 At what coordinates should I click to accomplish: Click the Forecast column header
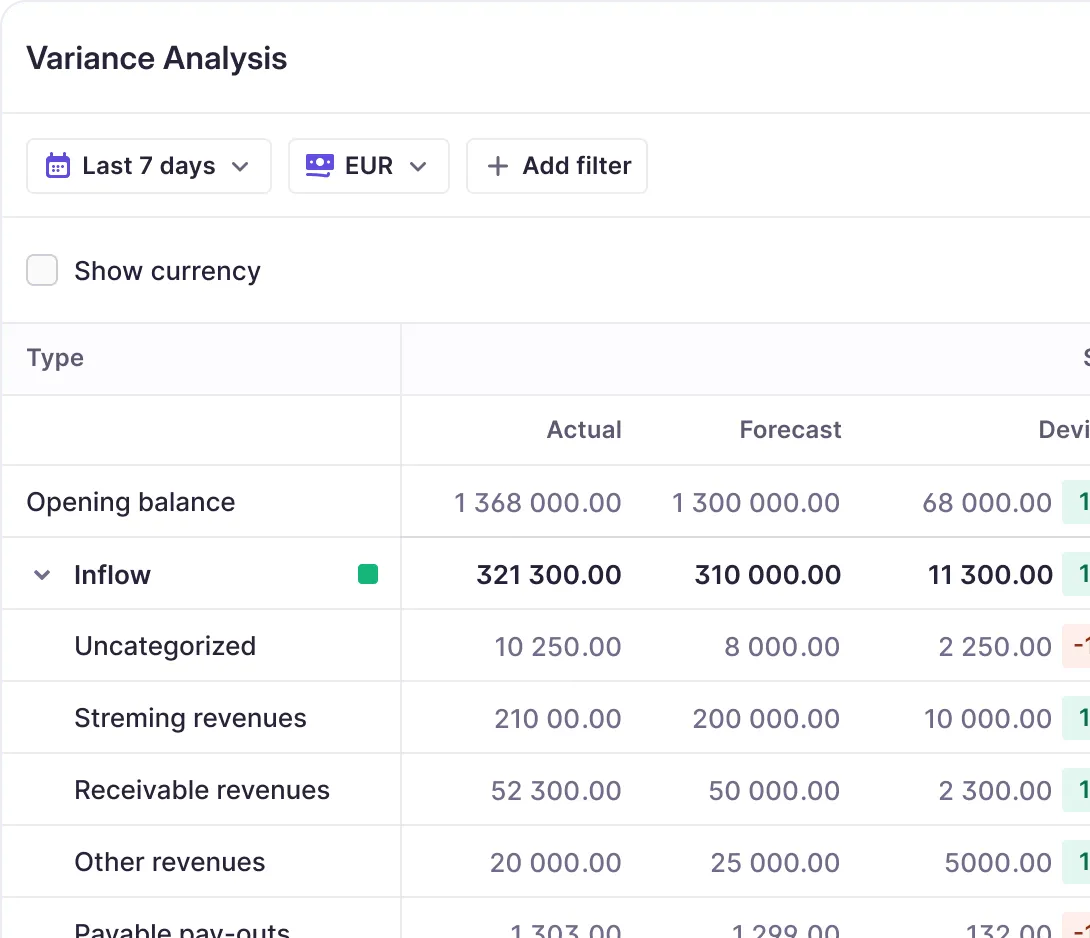coord(790,430)
